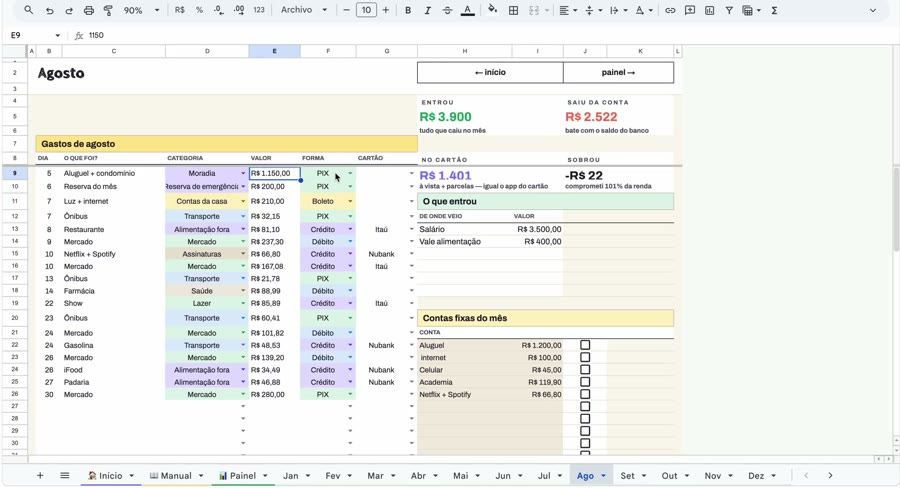Screen dimensions: 900x488
Task: Open the Boleto payment form dropdown
Action: 350,202
